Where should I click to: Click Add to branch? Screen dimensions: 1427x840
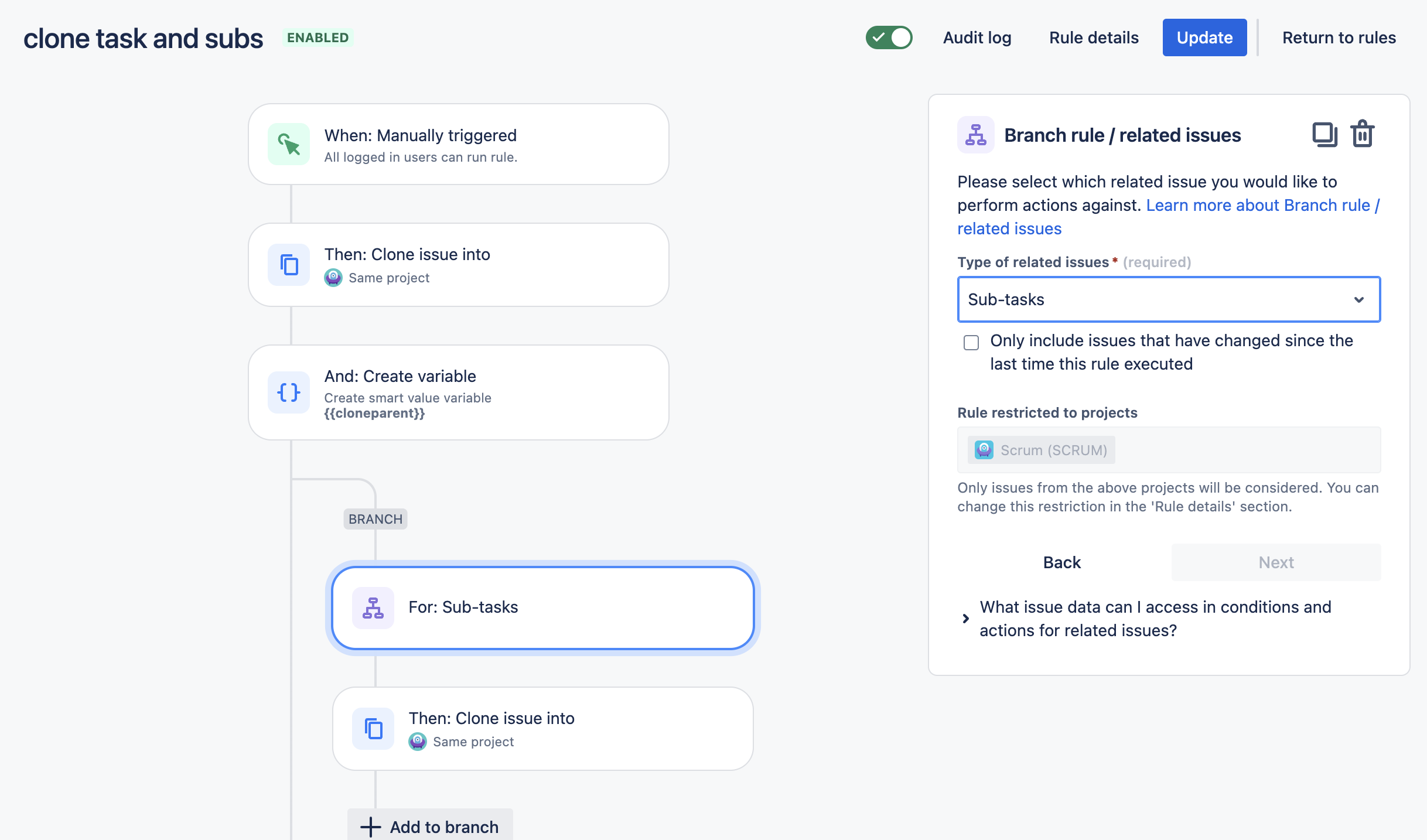430,827
